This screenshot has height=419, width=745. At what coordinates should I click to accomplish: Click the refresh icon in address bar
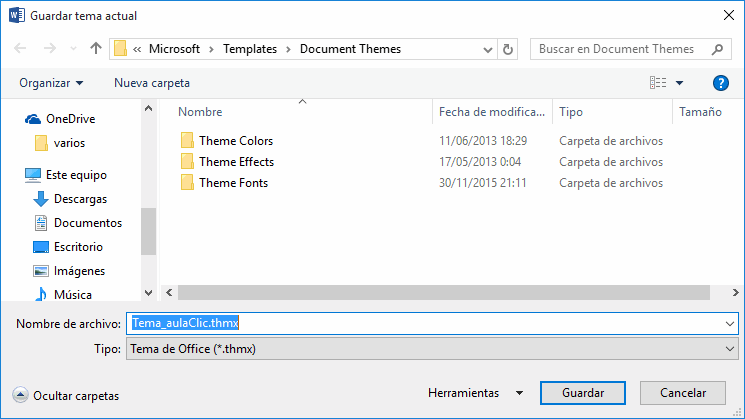509,48
